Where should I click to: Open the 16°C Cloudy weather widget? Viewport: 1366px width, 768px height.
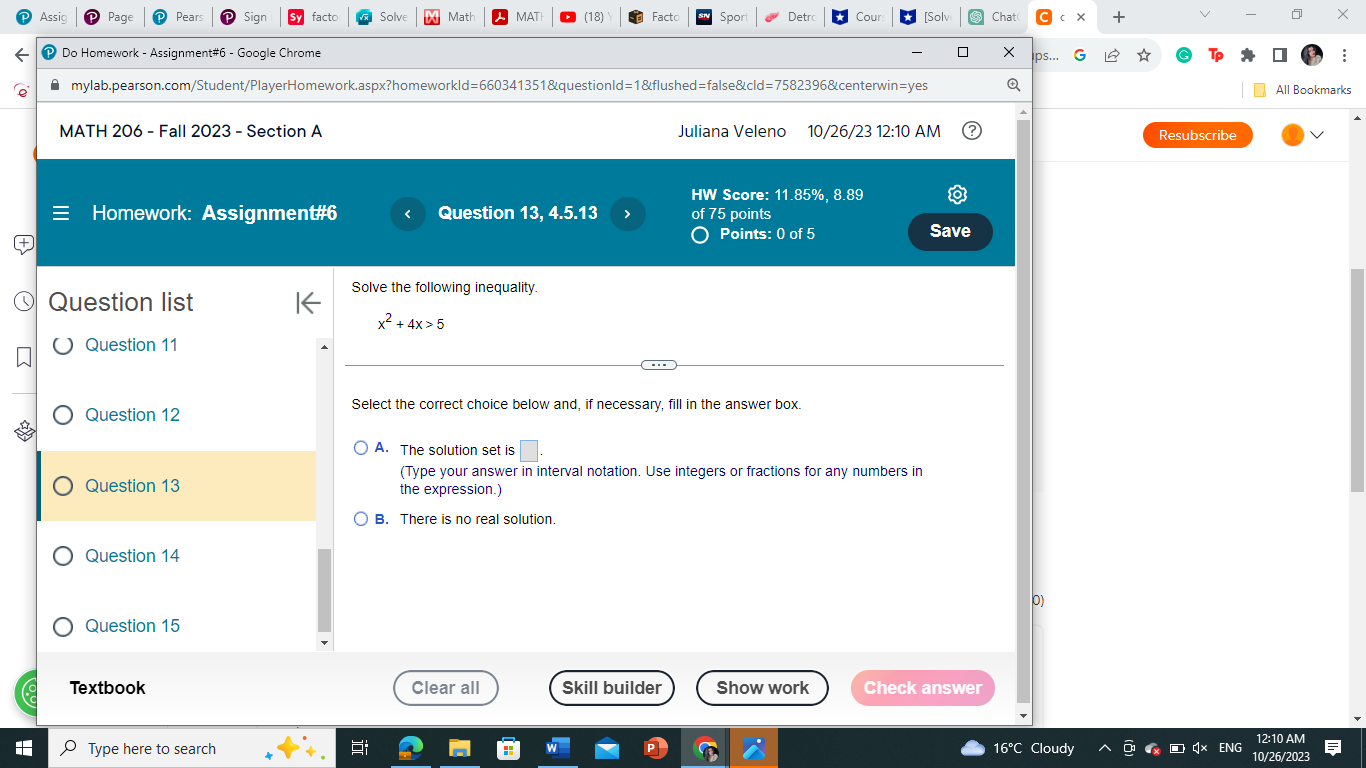1017,748
